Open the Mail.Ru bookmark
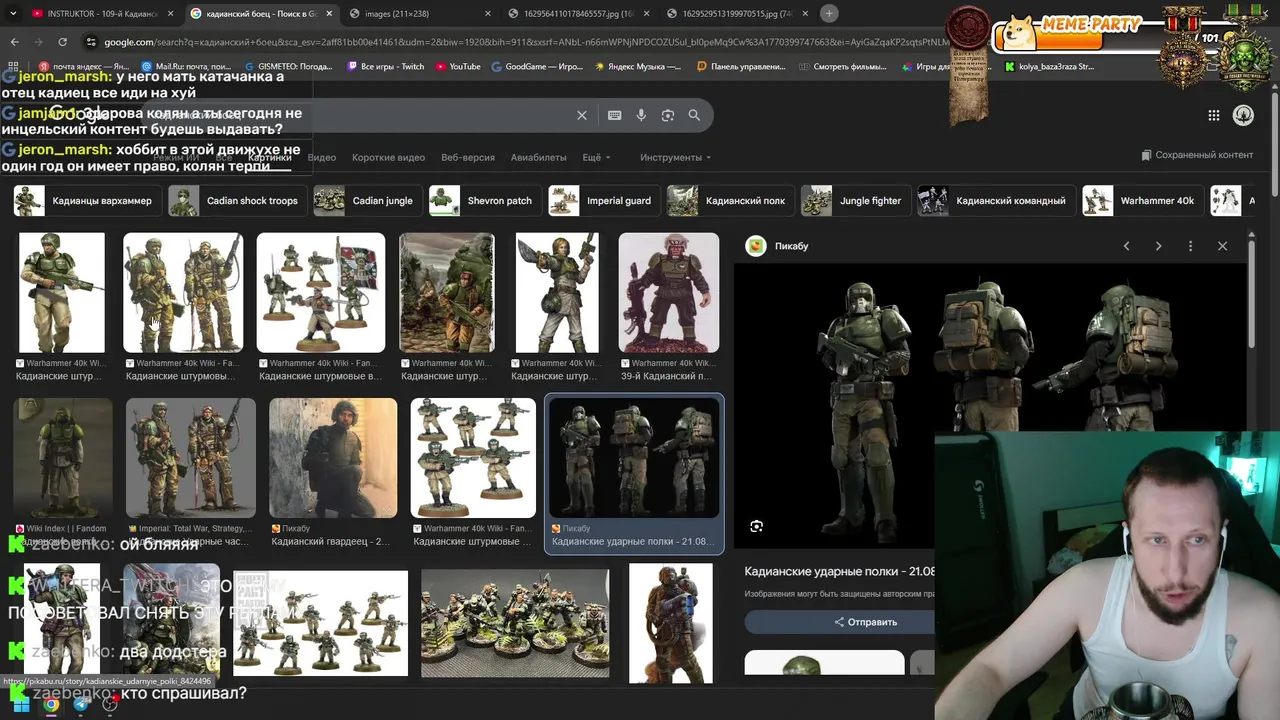1280x720 pixels. coord(186,67)
